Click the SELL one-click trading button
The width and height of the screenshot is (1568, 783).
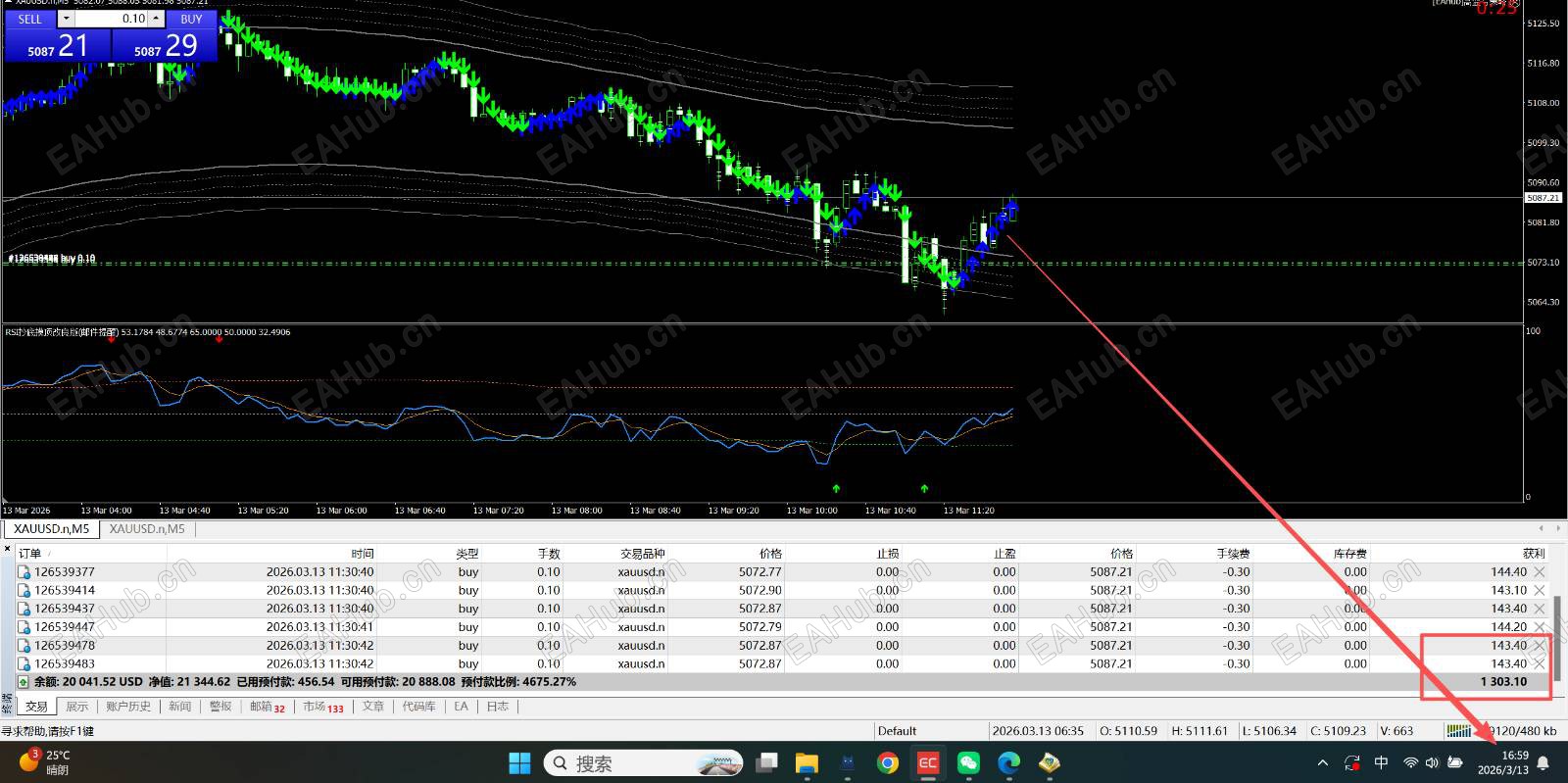tap(30, 19)
